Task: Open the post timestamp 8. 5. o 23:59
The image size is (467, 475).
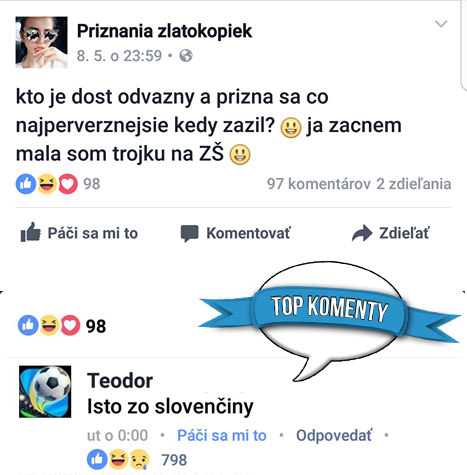Action: 119,56
